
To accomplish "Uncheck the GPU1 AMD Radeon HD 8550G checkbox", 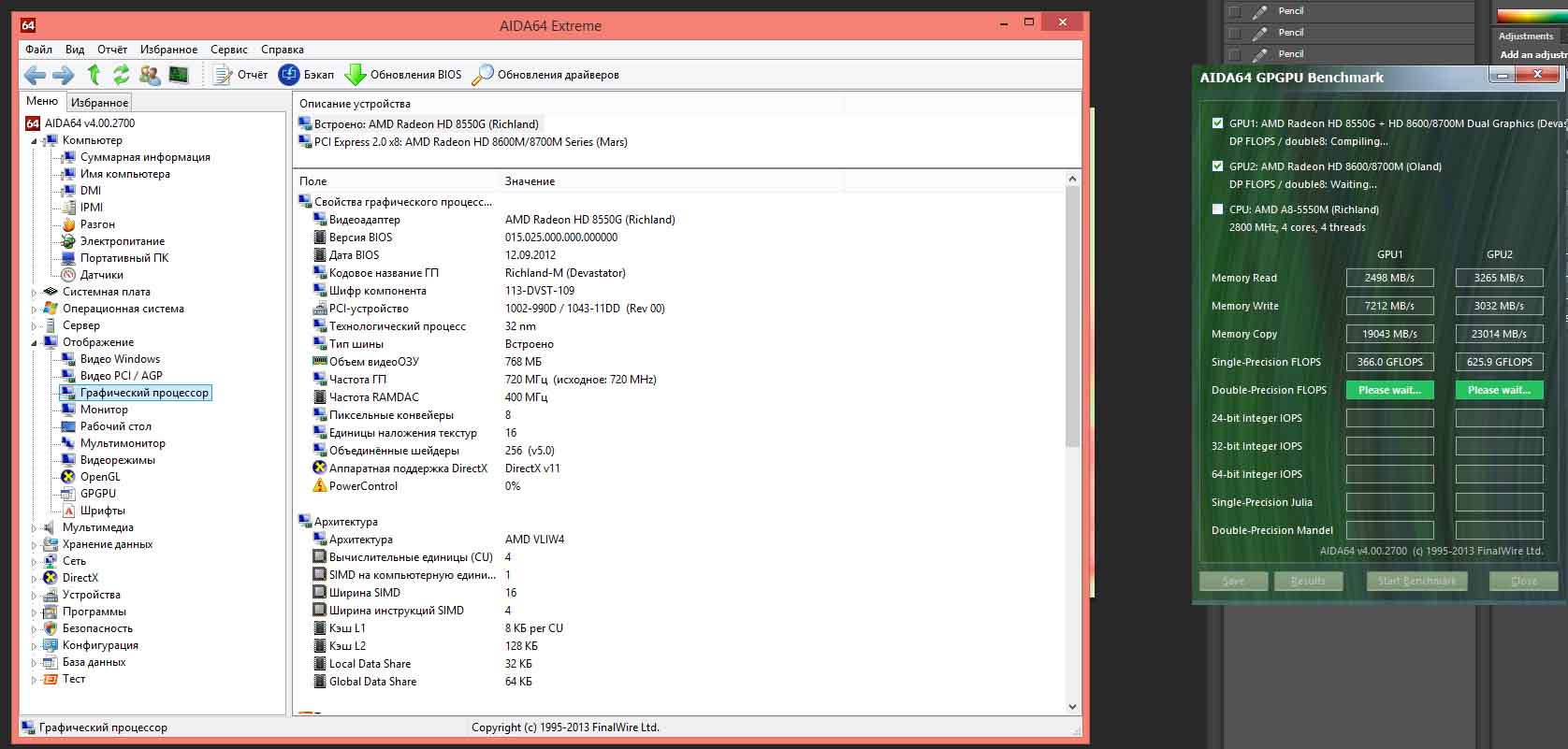I will tap(1217, 123).
